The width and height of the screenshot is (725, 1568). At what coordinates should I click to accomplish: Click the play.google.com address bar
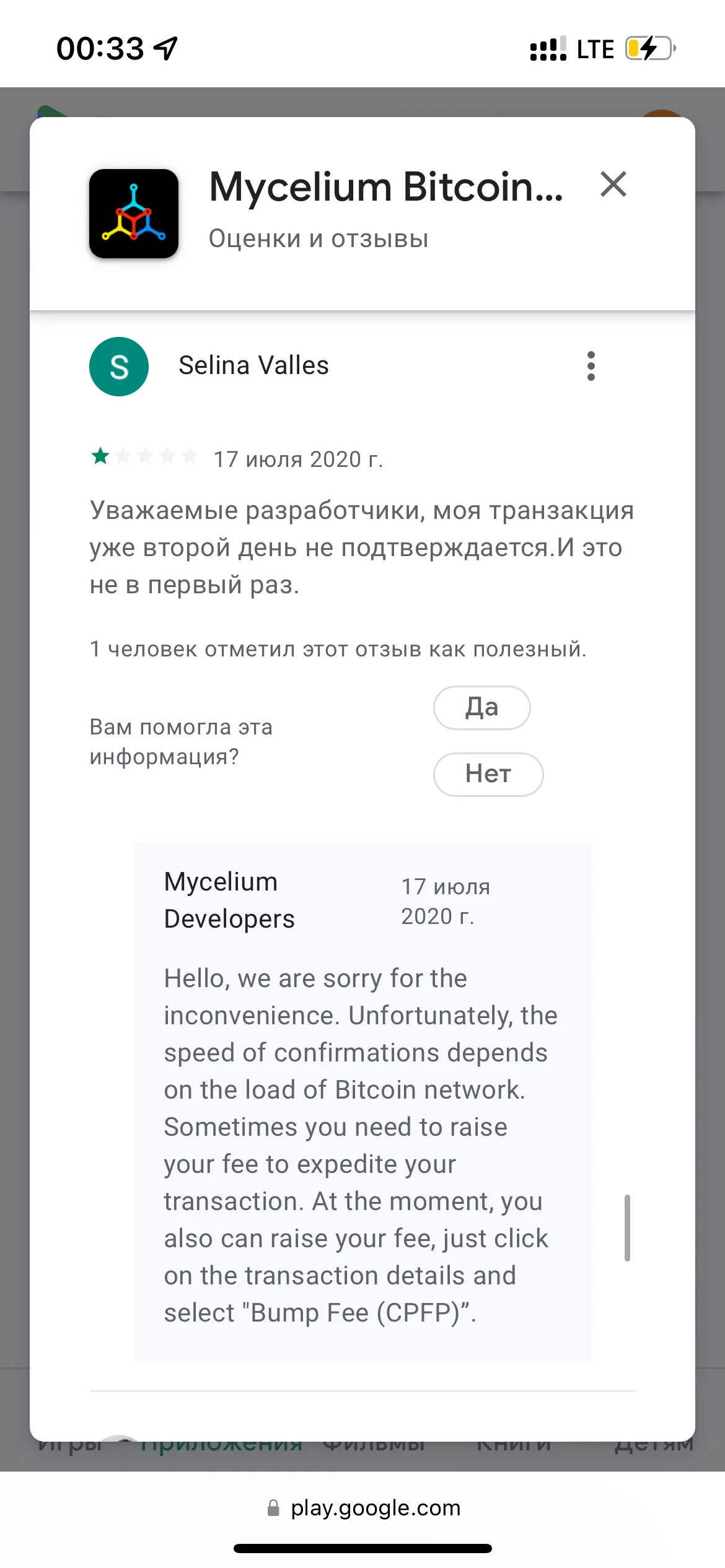tap(363, 1508)
